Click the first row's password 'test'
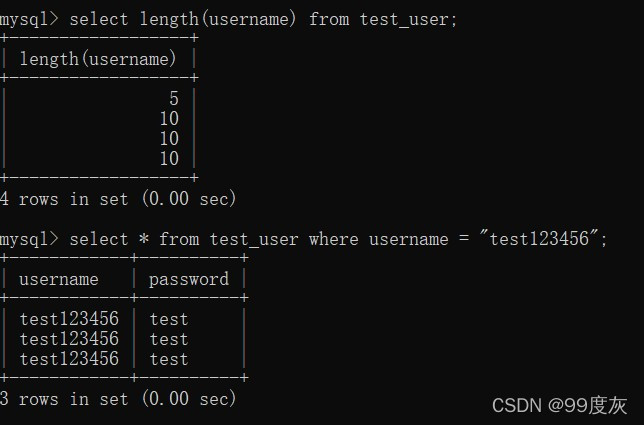This screenshot has height=425, width=644. tap(169, 319)
